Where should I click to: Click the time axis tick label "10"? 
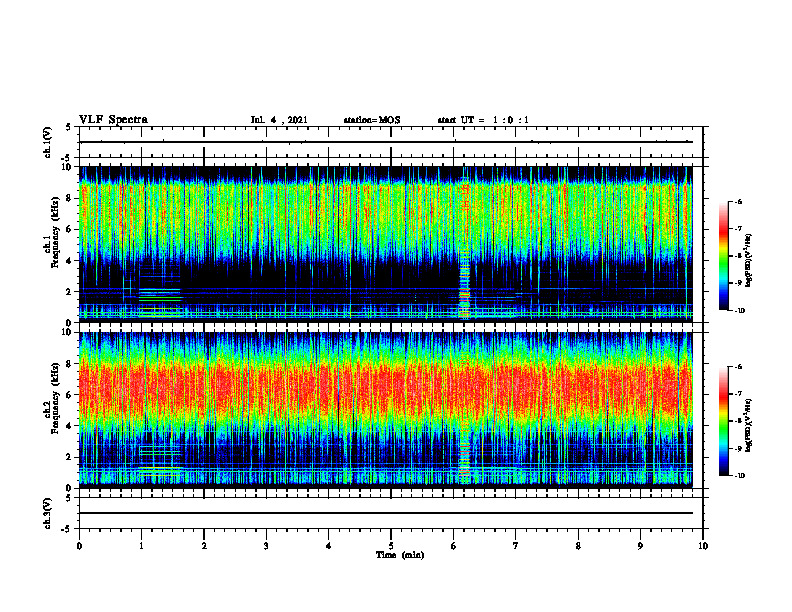pos(703,546)
